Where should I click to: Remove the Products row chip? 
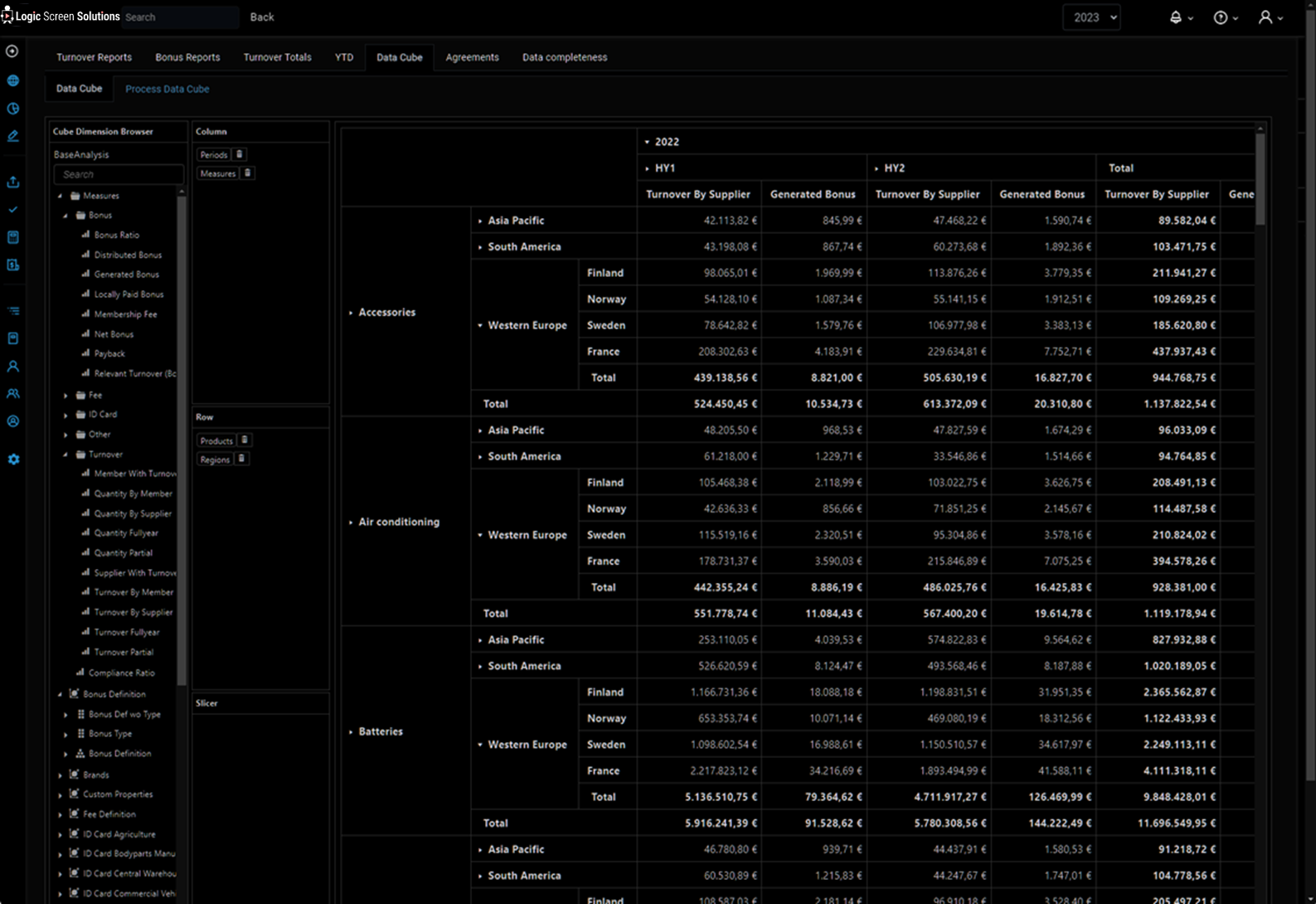click(x=245, y=440)
